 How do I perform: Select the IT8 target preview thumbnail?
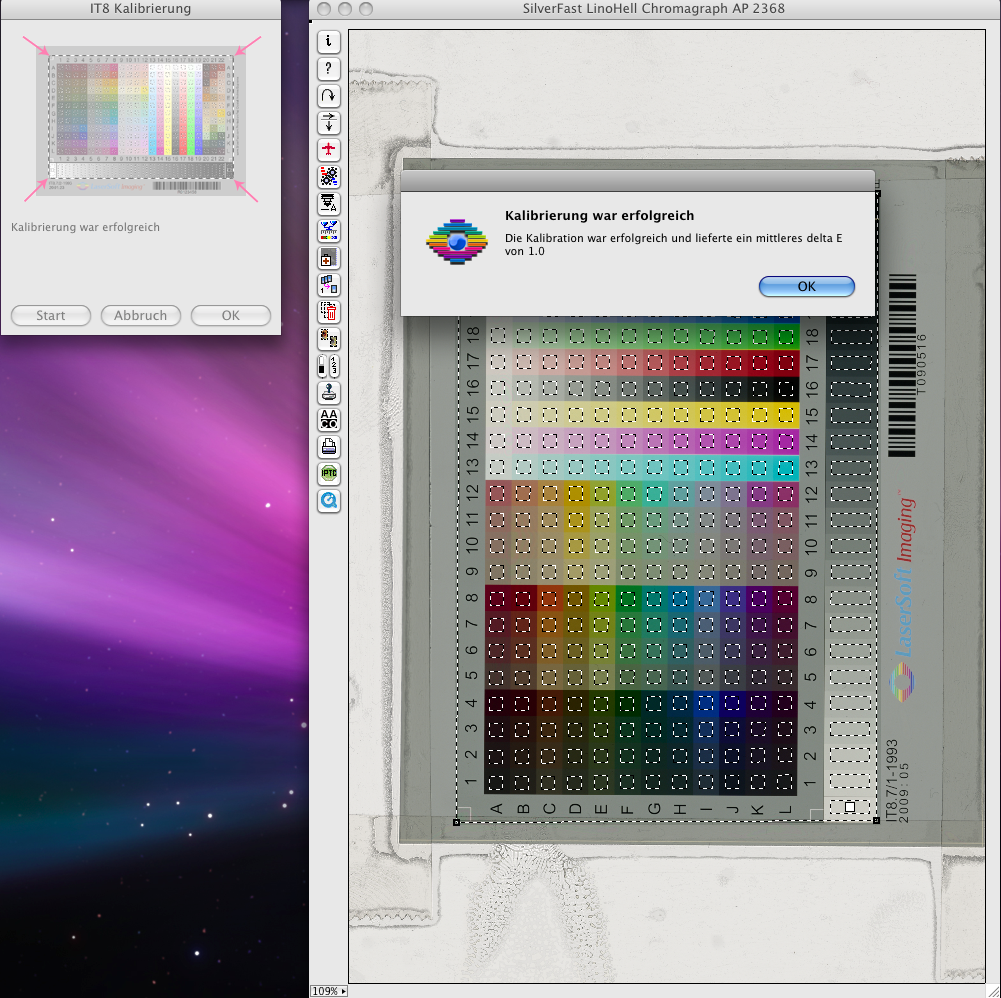click(x=141, y=121)
